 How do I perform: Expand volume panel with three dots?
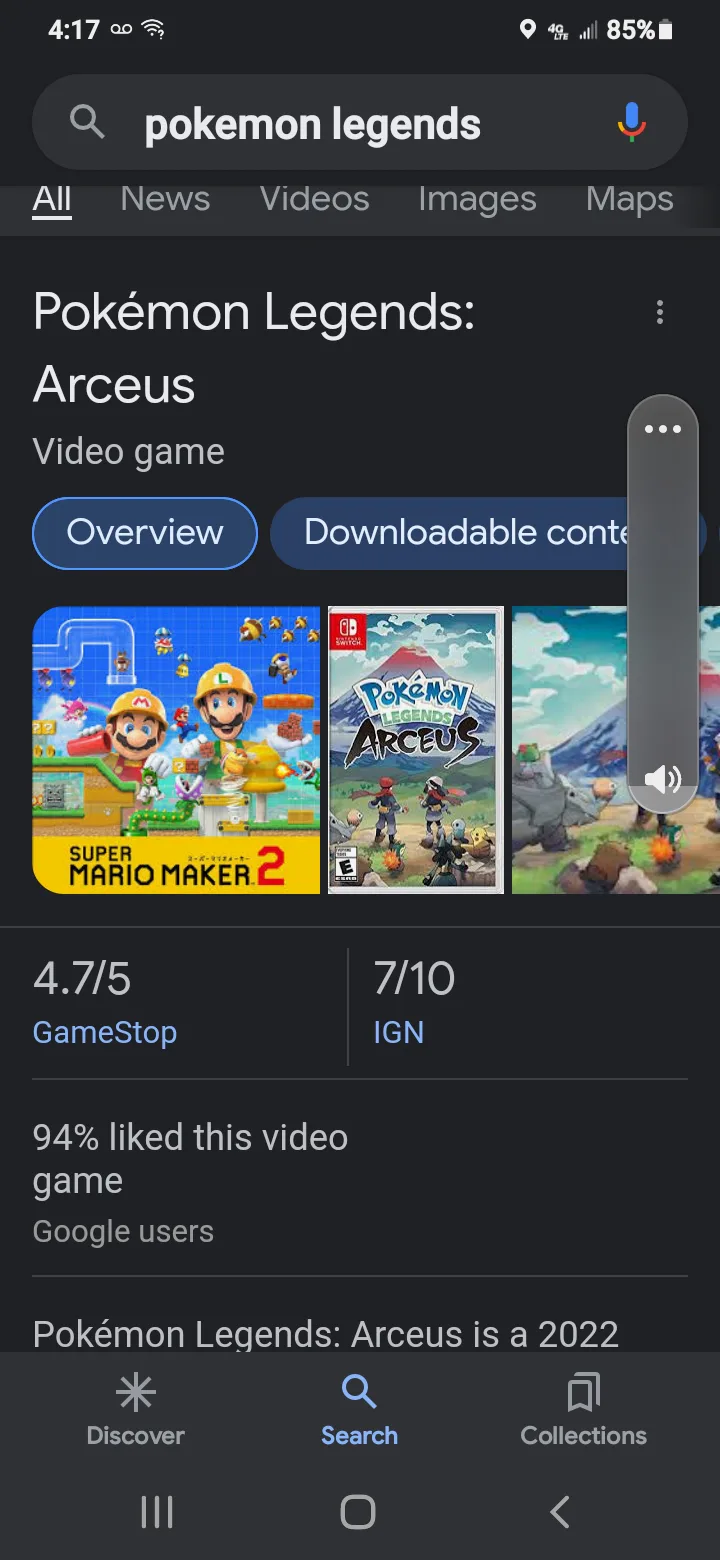pyautogui.click(x=662, y=430)
